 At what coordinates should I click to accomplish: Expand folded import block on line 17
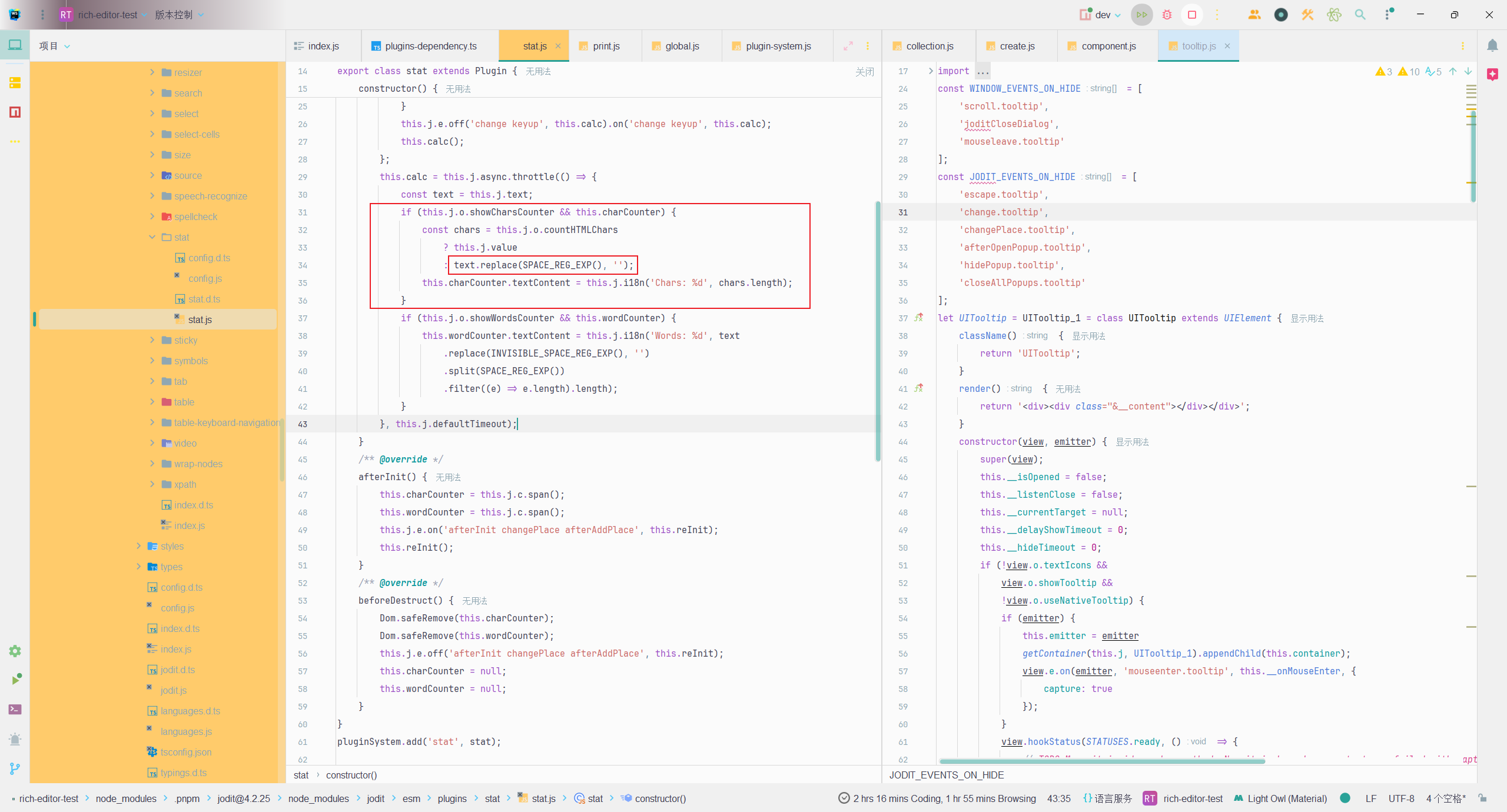point(930,71)
